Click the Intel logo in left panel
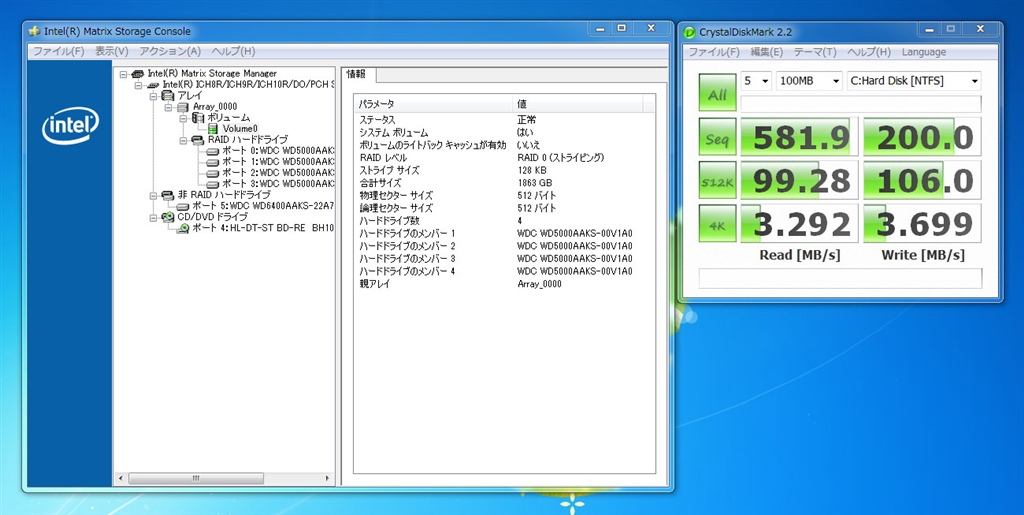Viewport: 1024px width, 515px height. pyautogui.click(x=70, y=125)
